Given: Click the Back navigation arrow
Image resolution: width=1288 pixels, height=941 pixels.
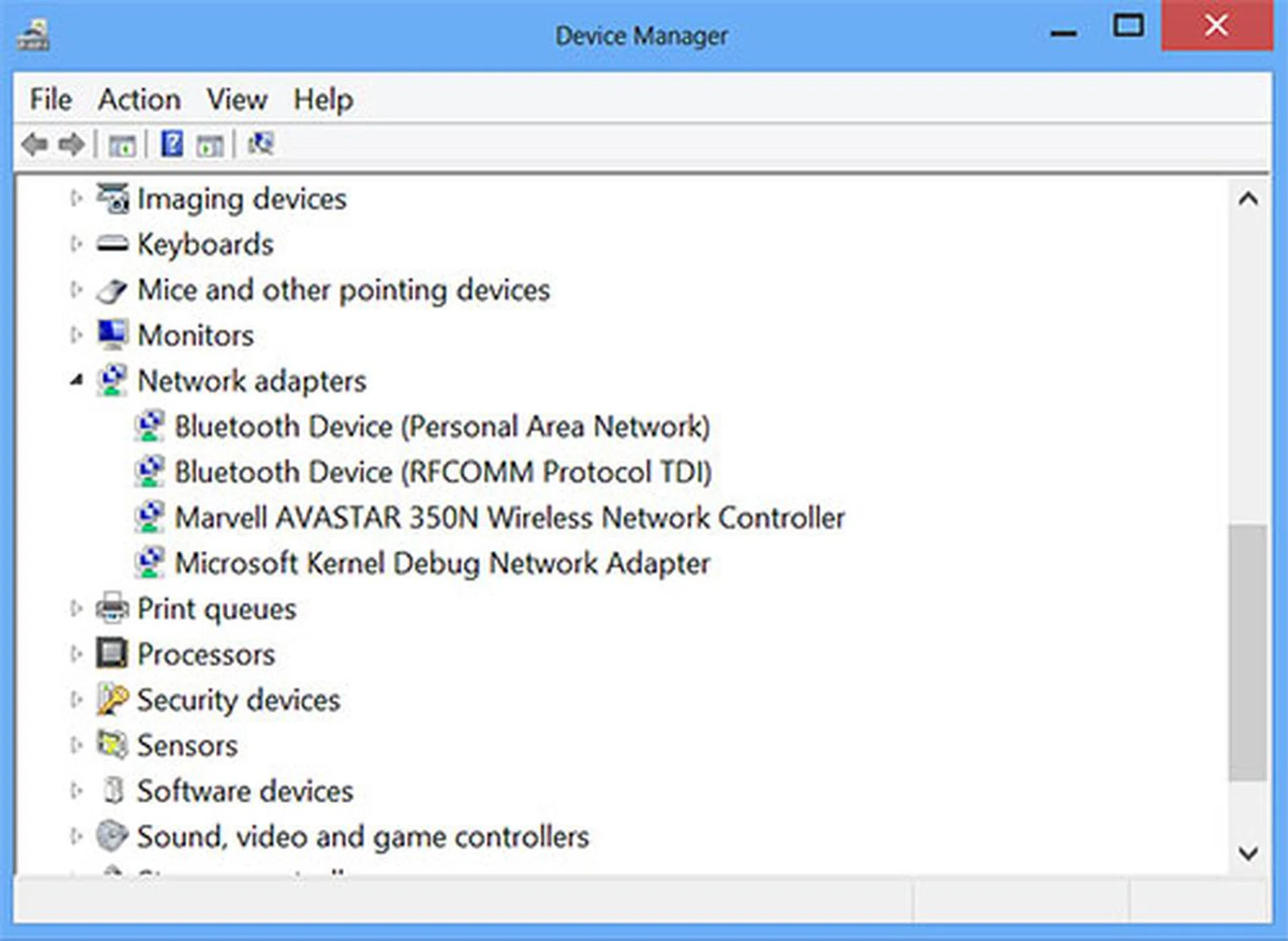Looking at the screenshot, I should click(36, 143).
